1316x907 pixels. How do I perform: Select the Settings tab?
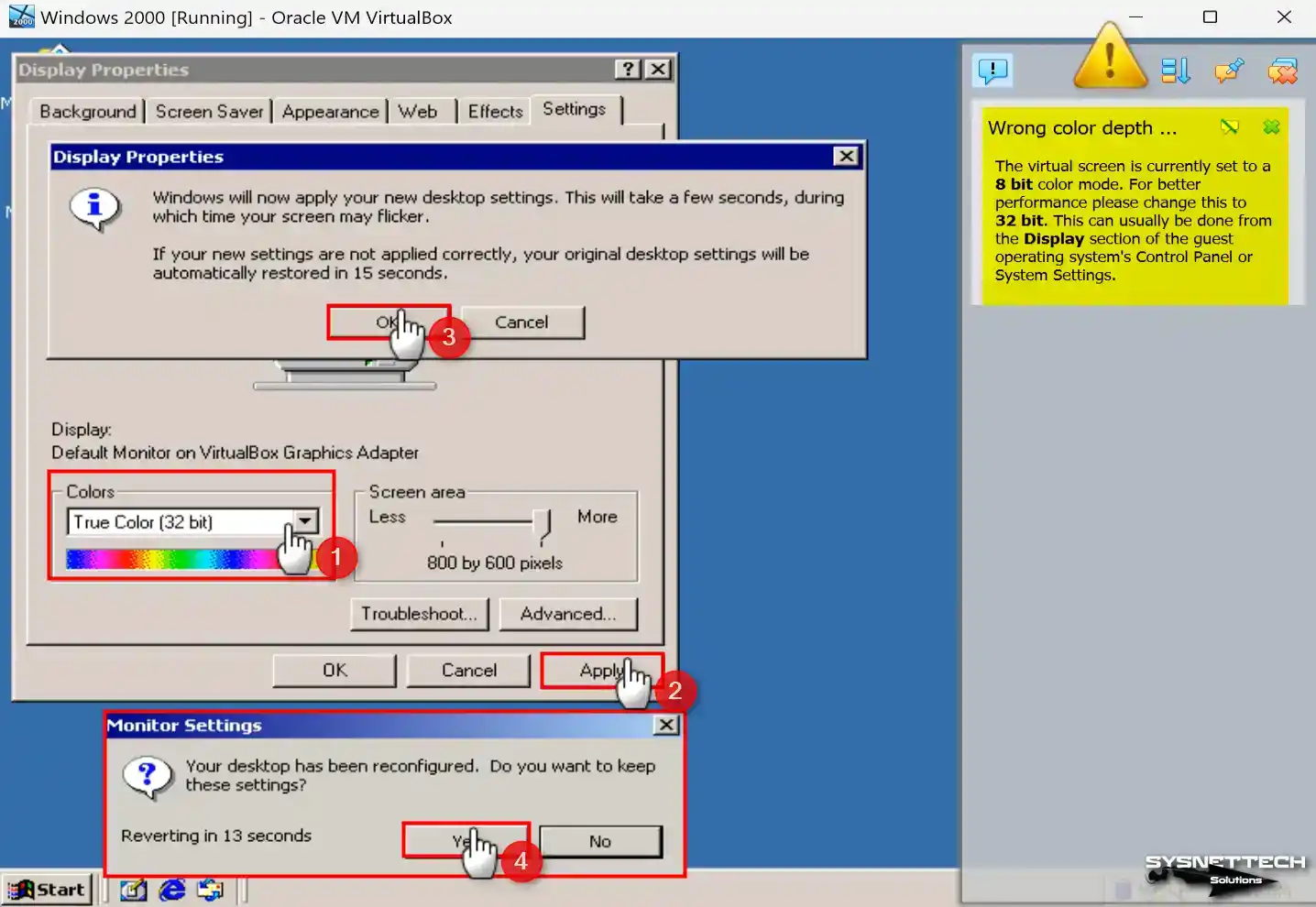coord(575,109)
